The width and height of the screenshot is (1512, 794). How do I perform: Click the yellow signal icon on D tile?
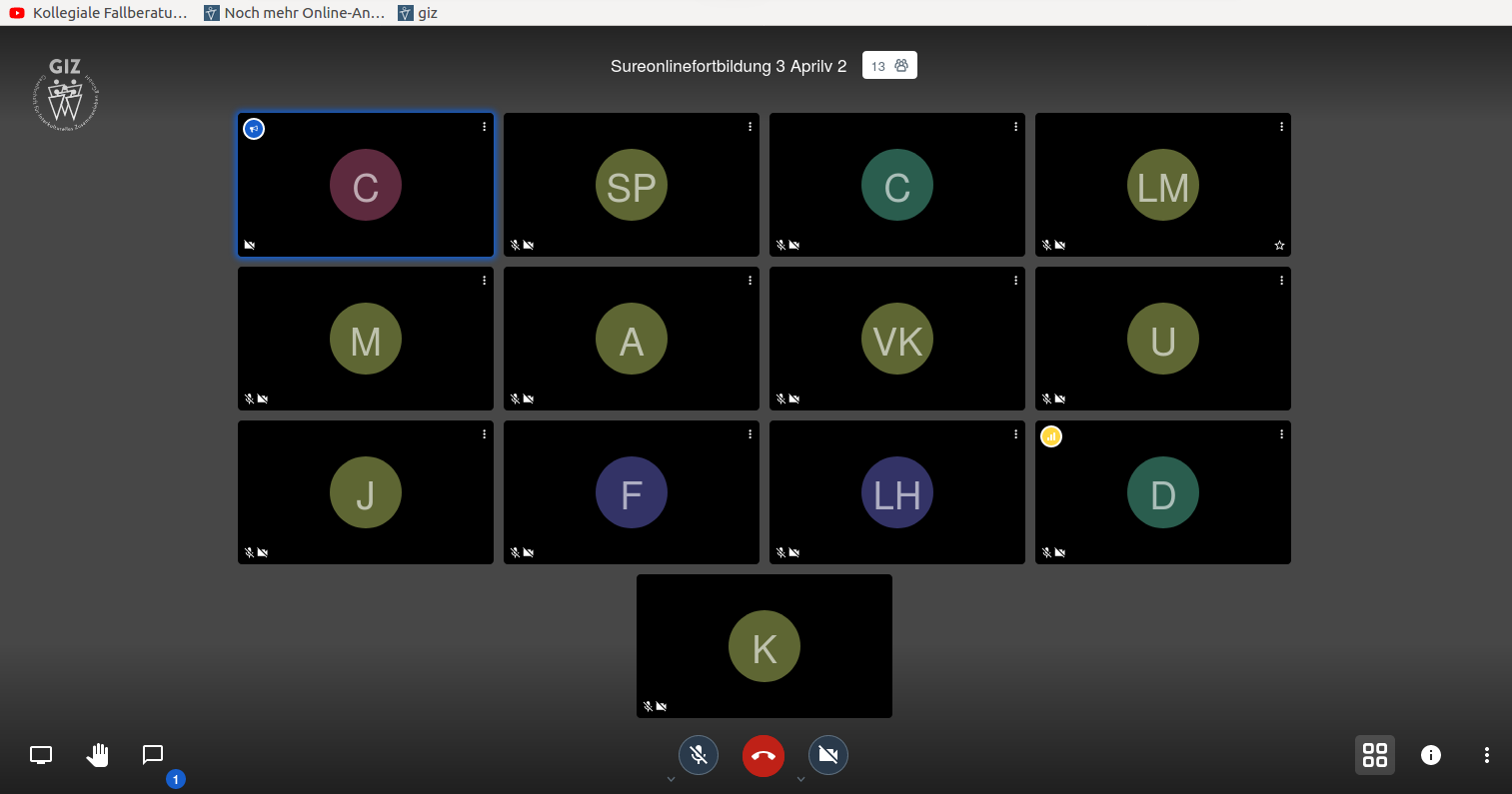1050,436
